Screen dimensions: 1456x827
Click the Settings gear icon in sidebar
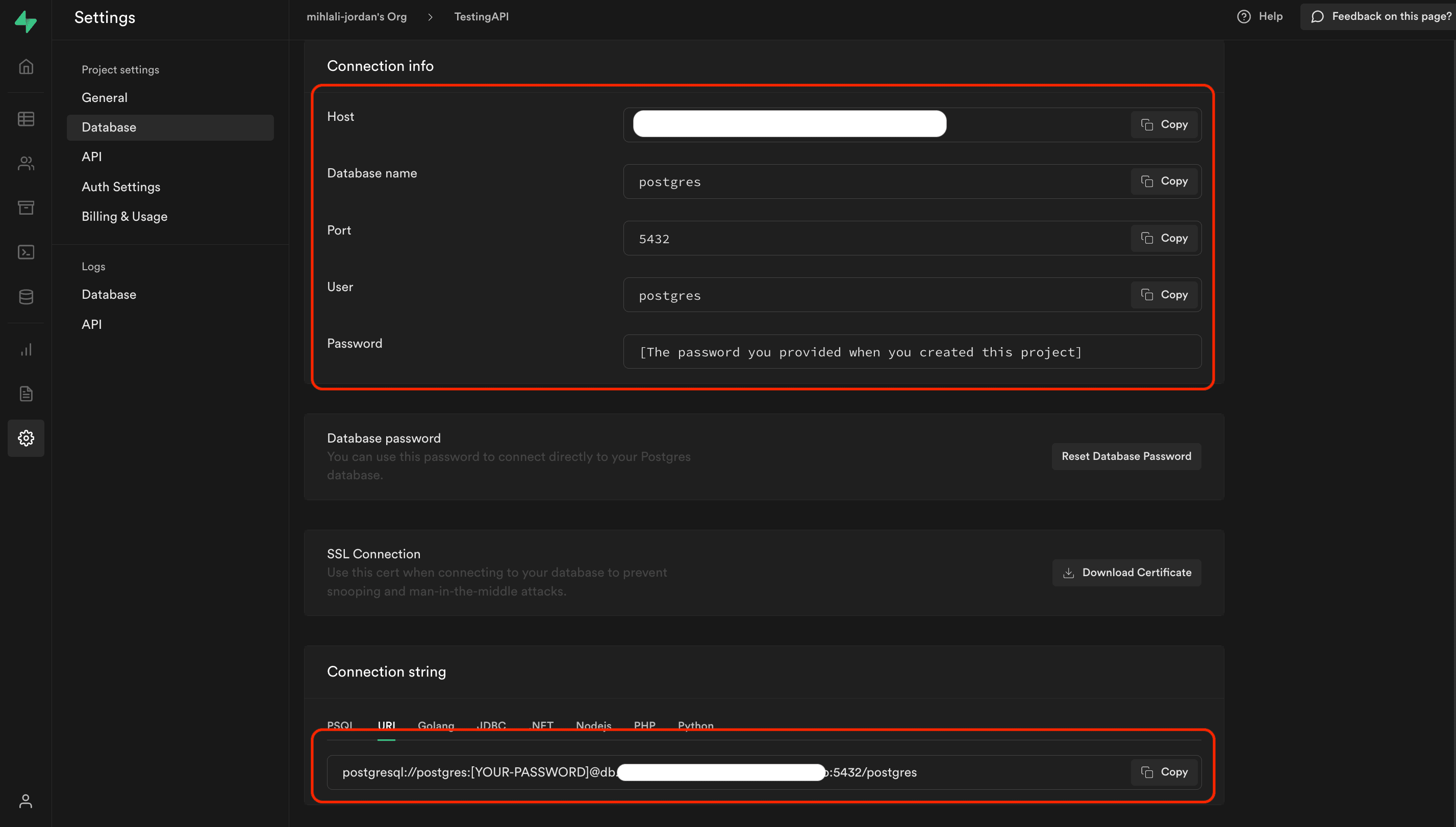coord(26,438)
